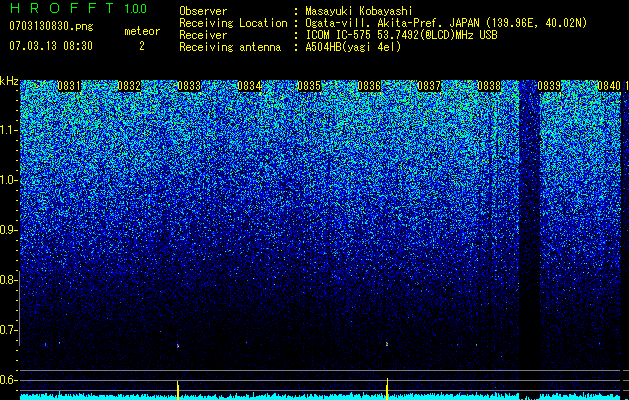This screenshot has width=629, height=400.
Task: Click the 0.8 kHz axis tick label
Action: point(8,280)
